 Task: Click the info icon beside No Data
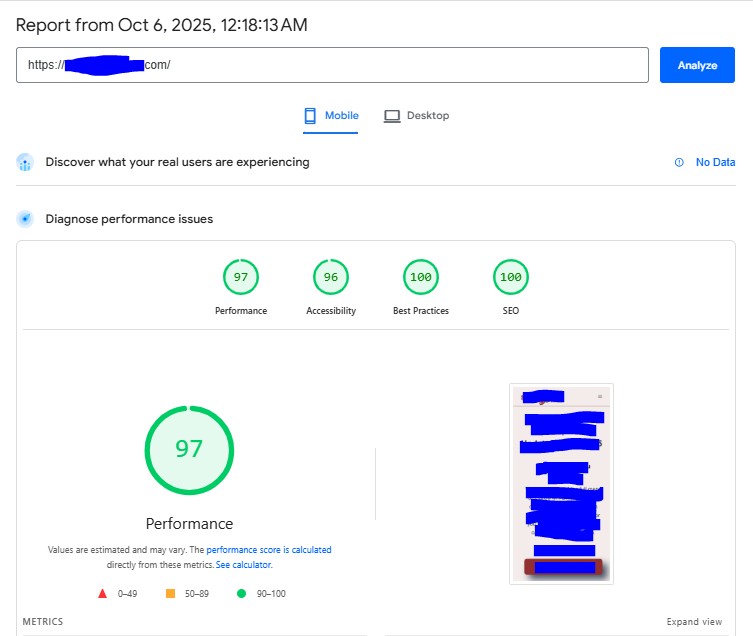click(679, 163)
